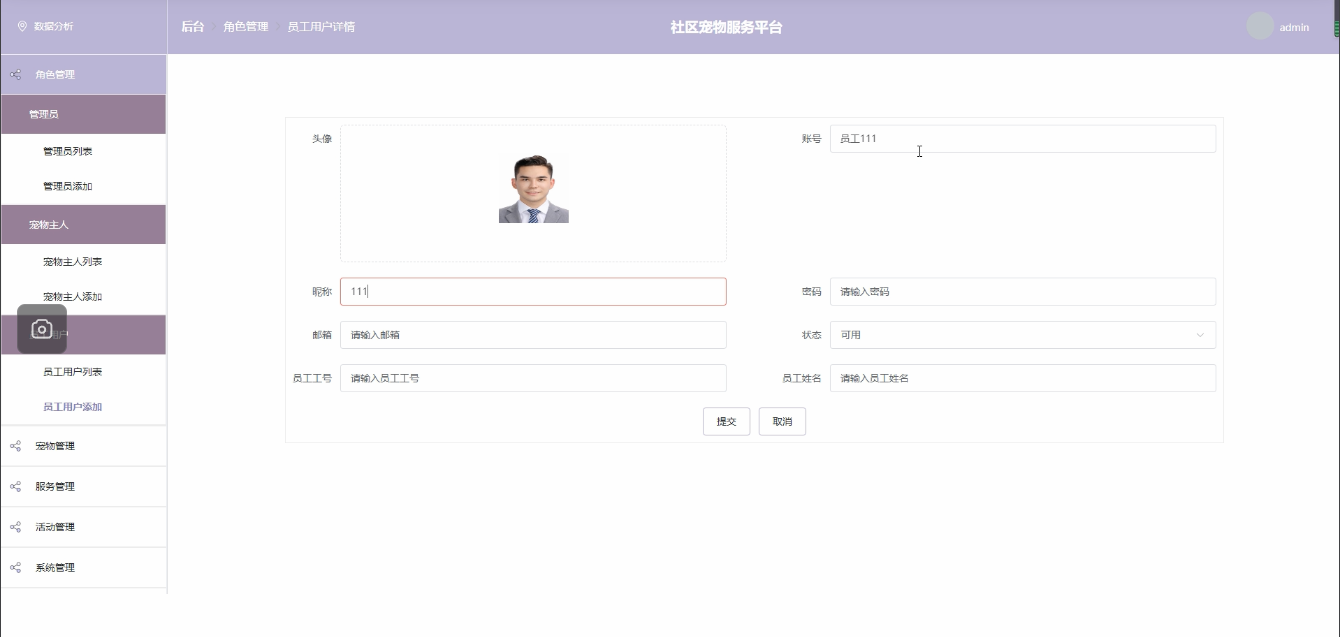Click the 取消 button
Image resolution: width=1340 pixels, height=637 pixels.
782,422
